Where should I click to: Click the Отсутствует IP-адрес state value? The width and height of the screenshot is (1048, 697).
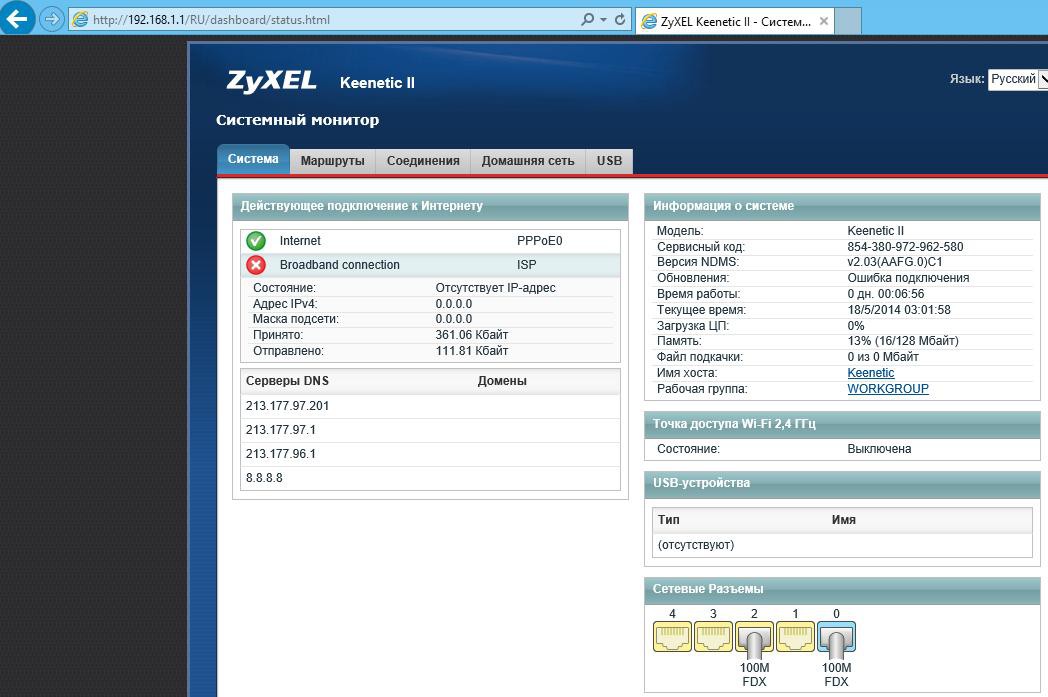tap(495, 288)
